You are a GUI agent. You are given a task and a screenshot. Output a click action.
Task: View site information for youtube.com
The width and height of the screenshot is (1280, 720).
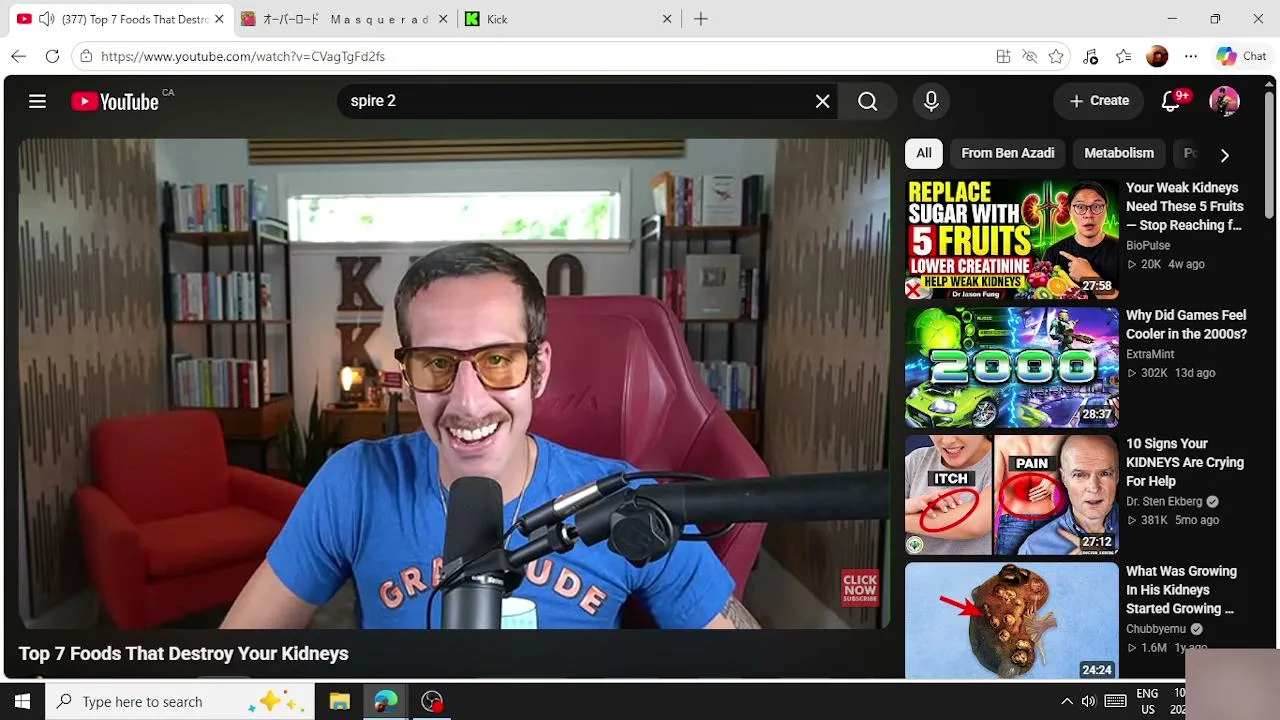point(86,56)
